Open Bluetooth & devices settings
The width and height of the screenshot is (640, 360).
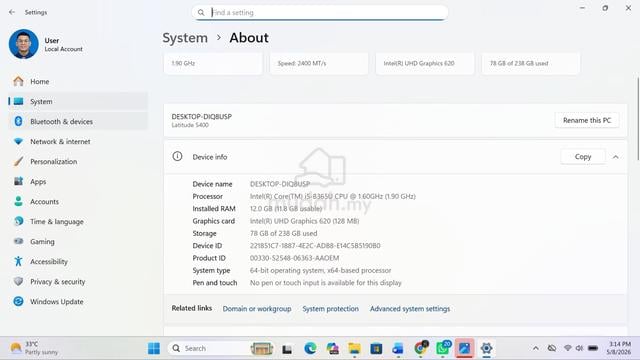pyautogui.click(x=78, y=122)
